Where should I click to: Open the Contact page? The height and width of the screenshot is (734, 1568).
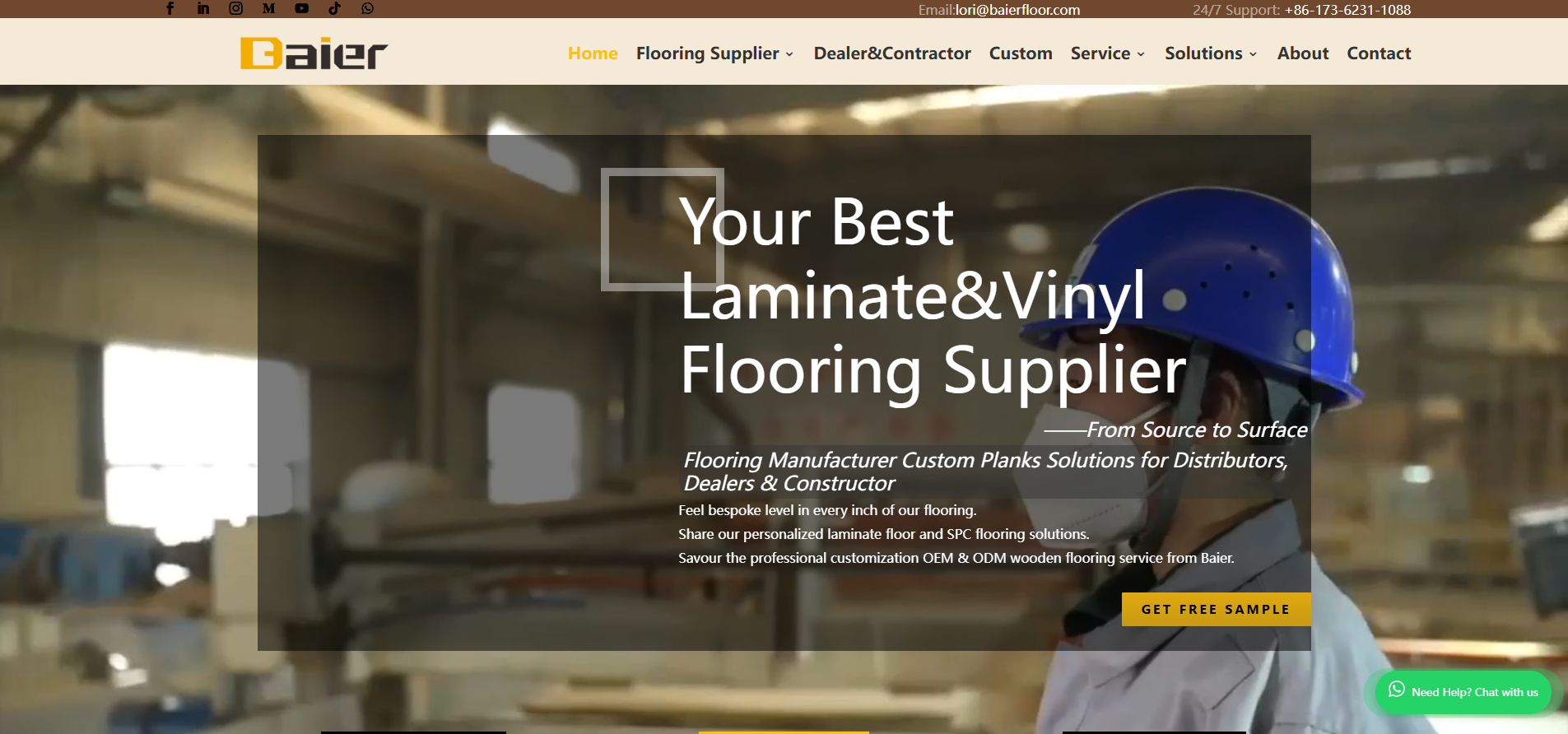pos(1379,53)
